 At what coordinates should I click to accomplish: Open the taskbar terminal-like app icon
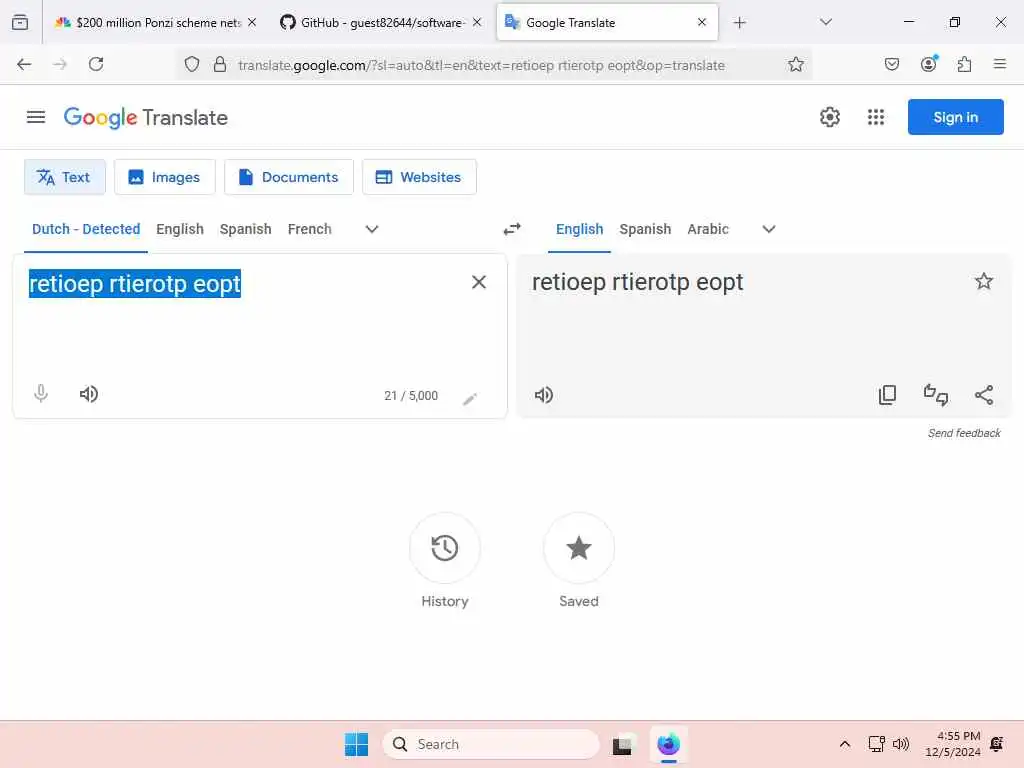pos(622,744)
